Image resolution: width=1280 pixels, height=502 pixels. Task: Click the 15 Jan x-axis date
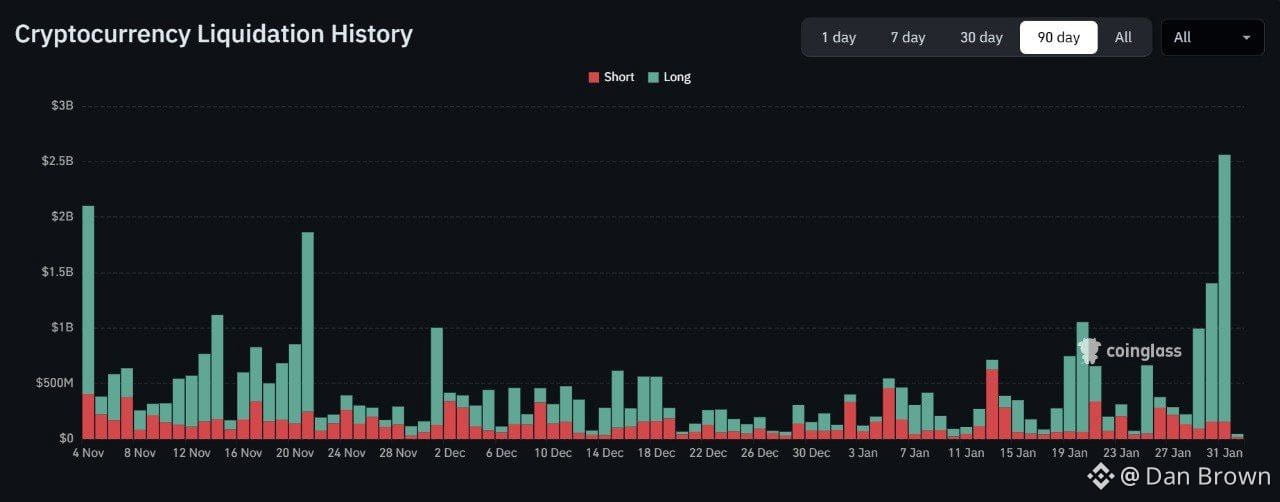coord(1018,453)
